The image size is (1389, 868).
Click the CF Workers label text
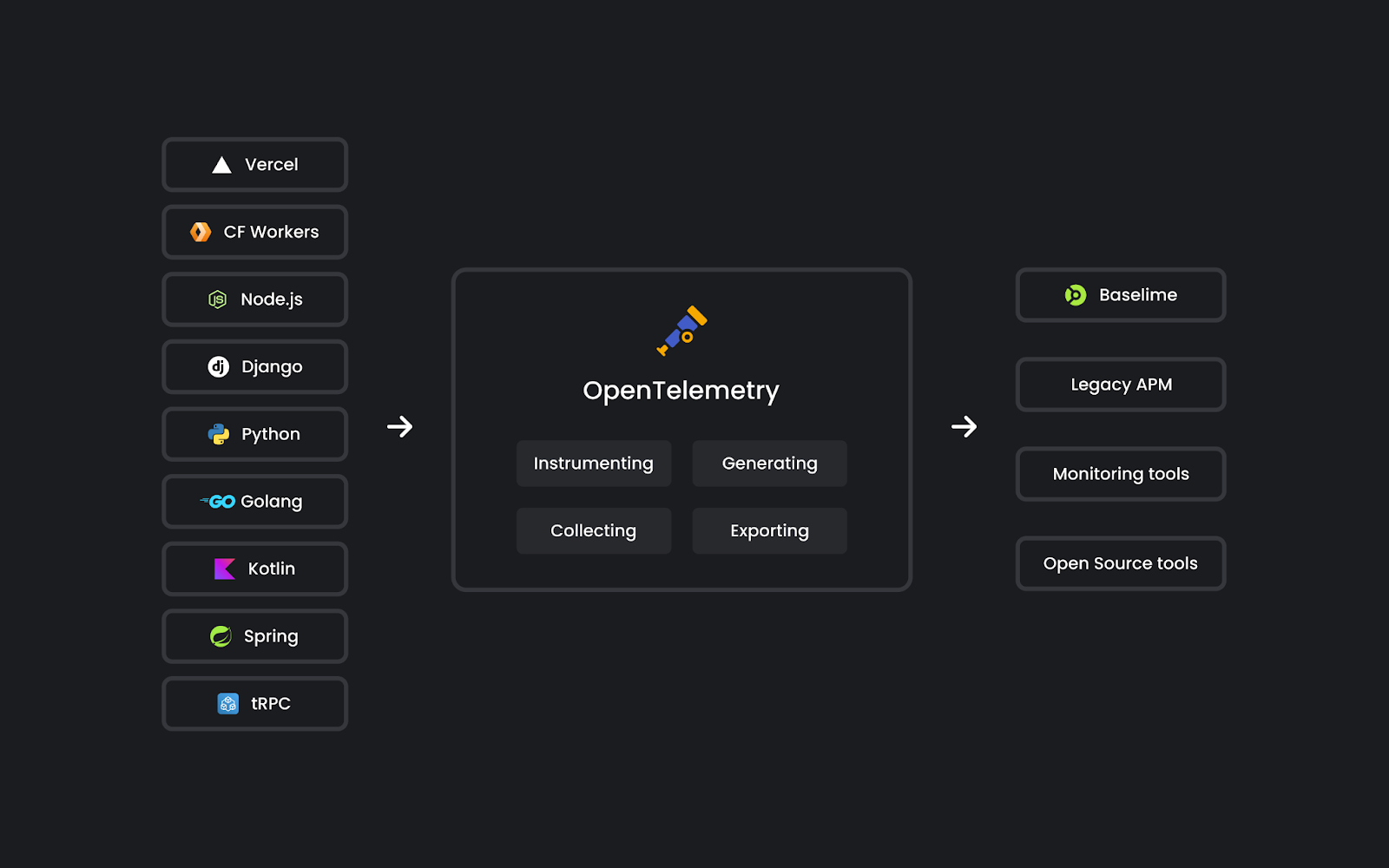272,232
